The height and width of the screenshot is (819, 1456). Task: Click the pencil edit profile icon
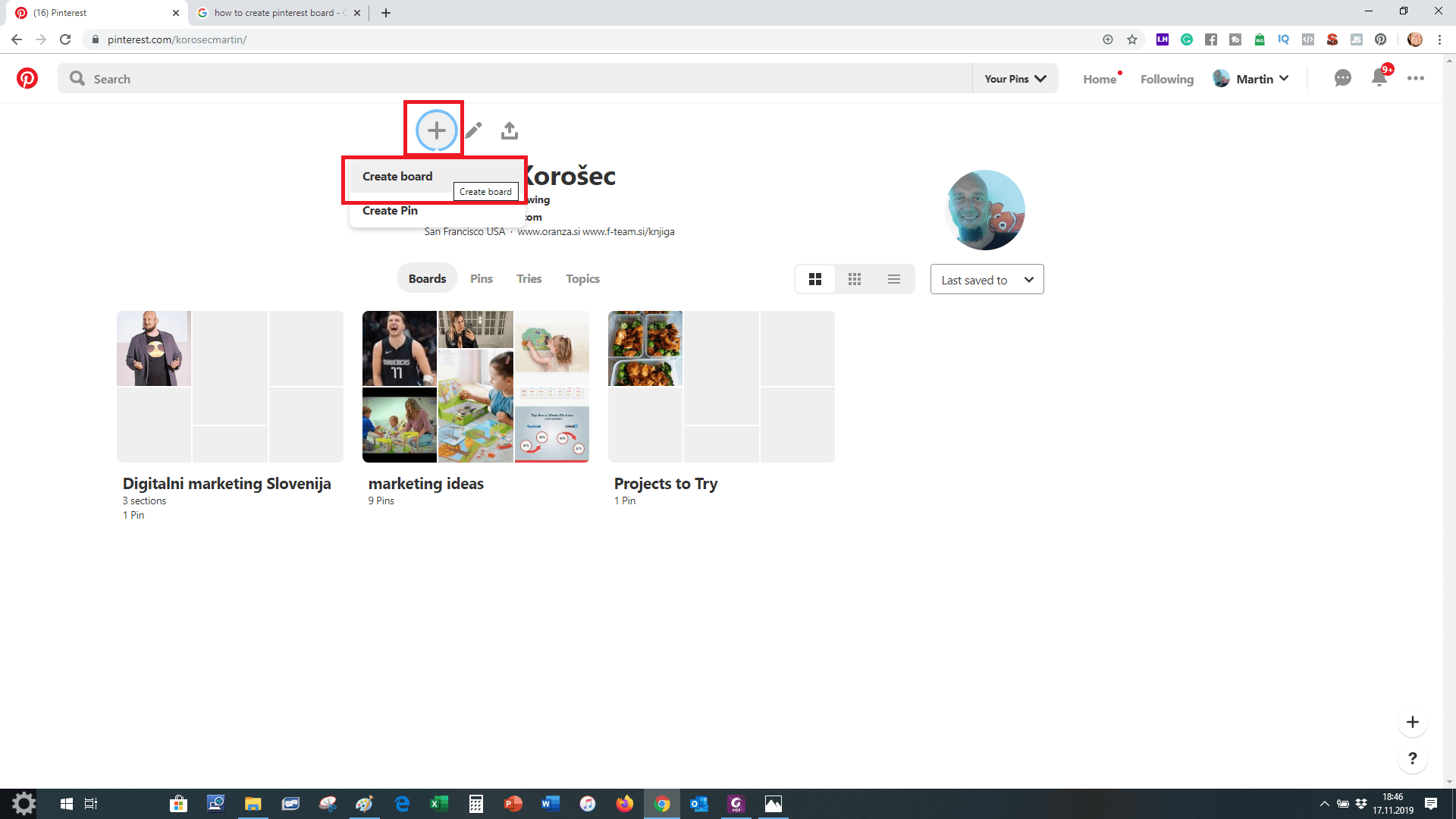click(473, 130)
